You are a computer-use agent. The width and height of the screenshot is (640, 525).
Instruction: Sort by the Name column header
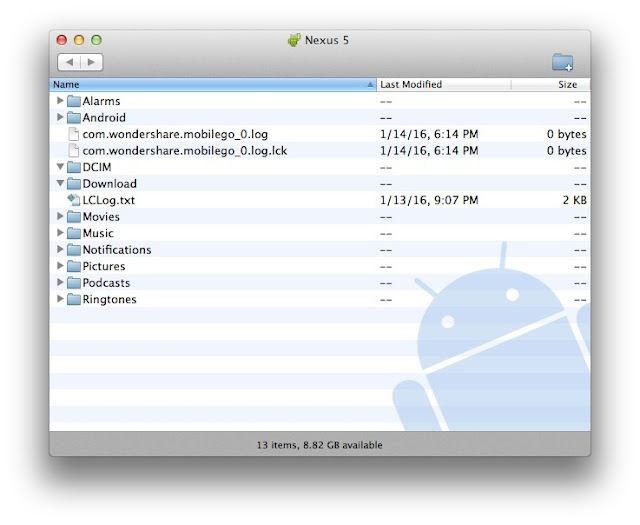pos(213,85)
